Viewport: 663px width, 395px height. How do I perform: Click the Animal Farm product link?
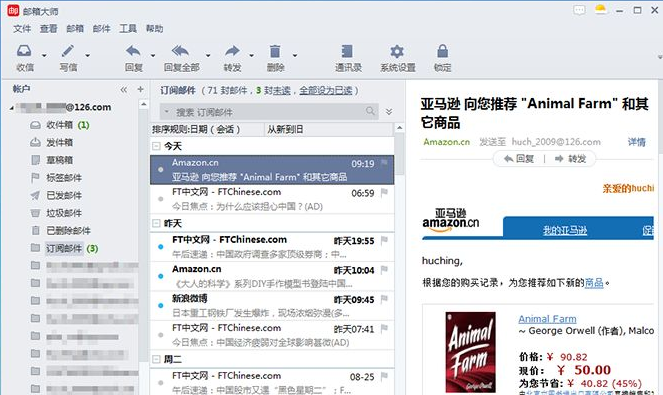click(547, 319)
